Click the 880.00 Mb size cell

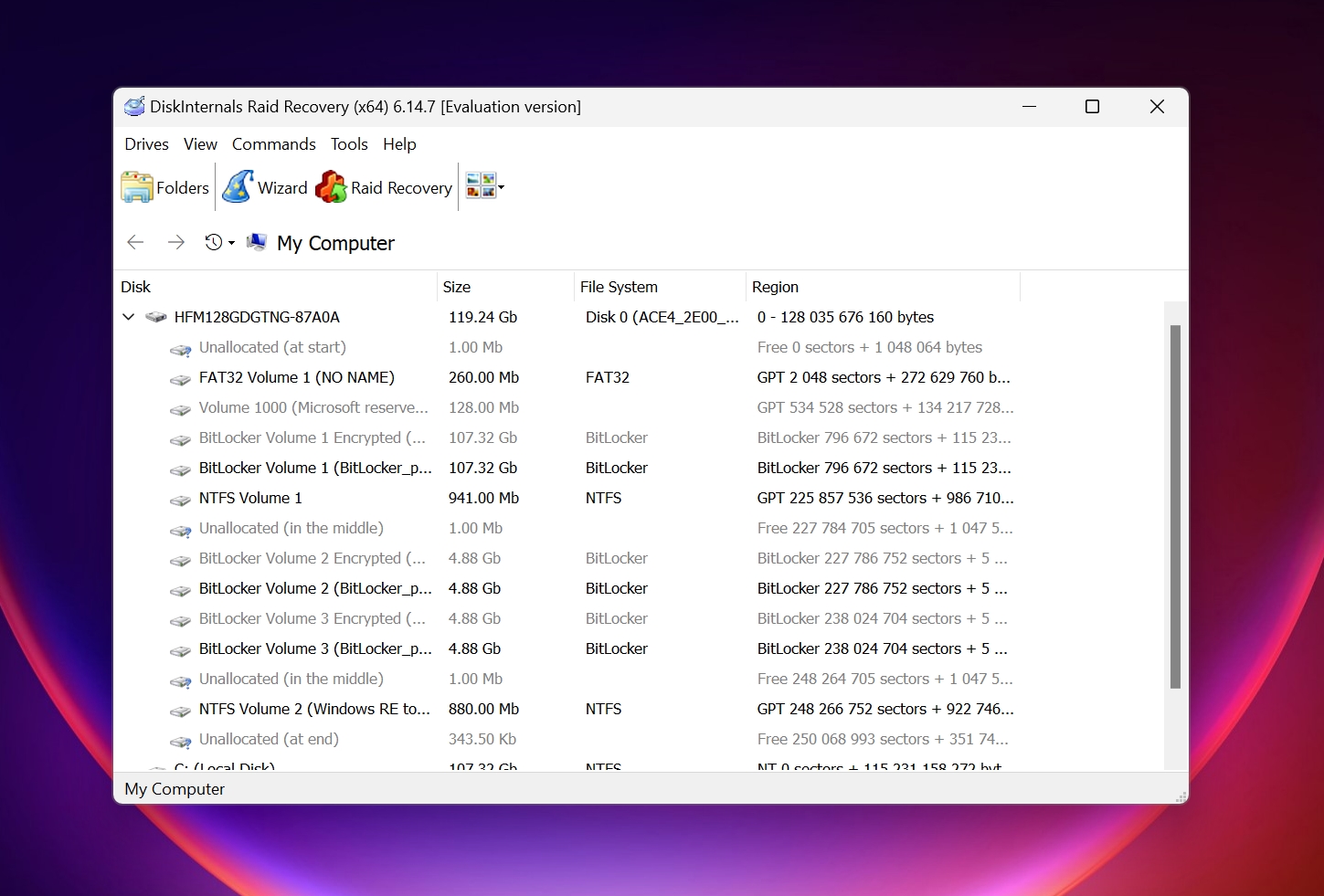pos(483,709)
